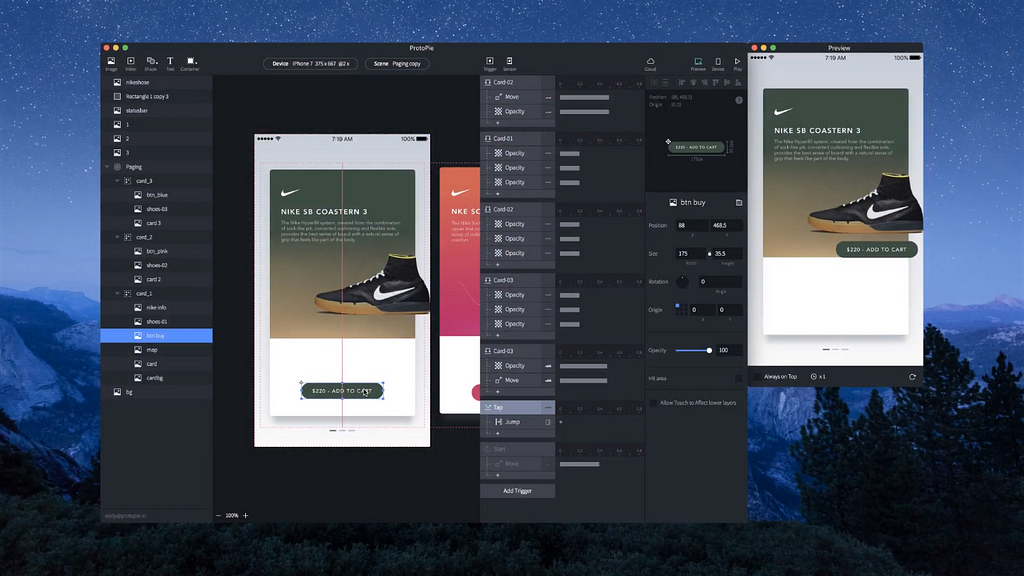1024x576 pixels.
Task: Open the Sensor icon in toolbar
Action: [x=509, y=63]
